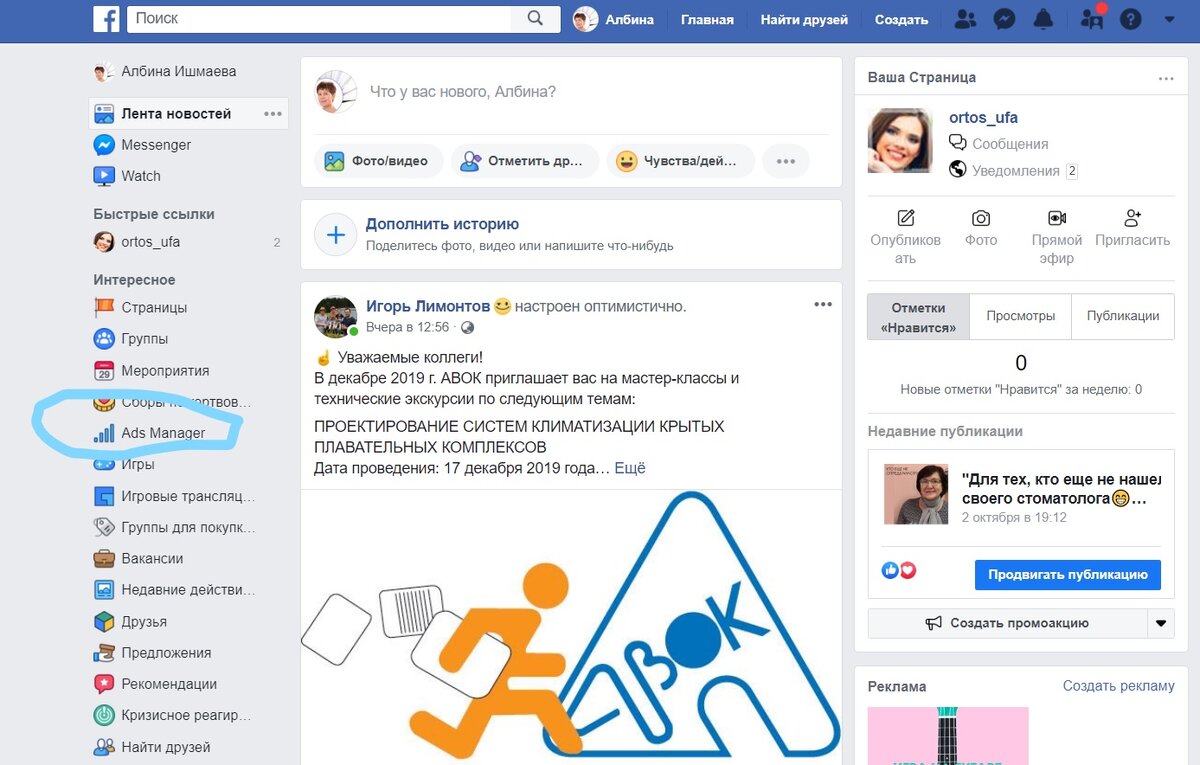Open Ваша Страница panel options ellipsis
1200x765 pixels.
1166,77
